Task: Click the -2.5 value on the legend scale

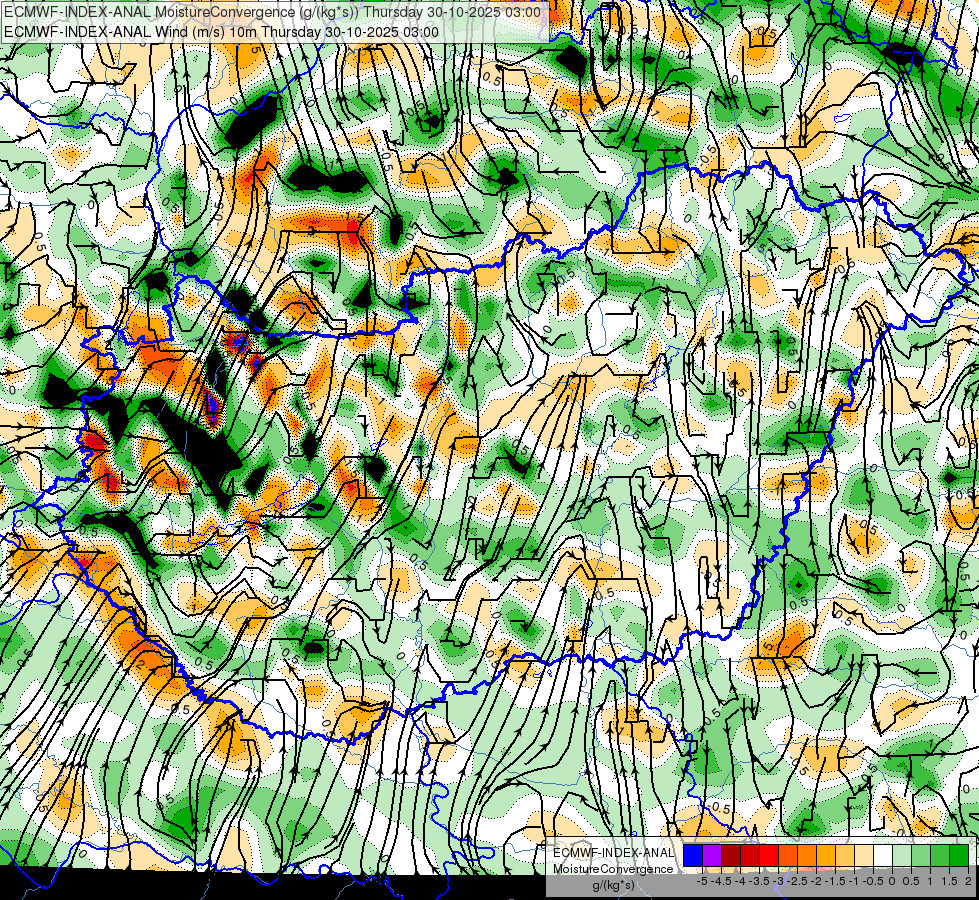Action: coord(797,881)
